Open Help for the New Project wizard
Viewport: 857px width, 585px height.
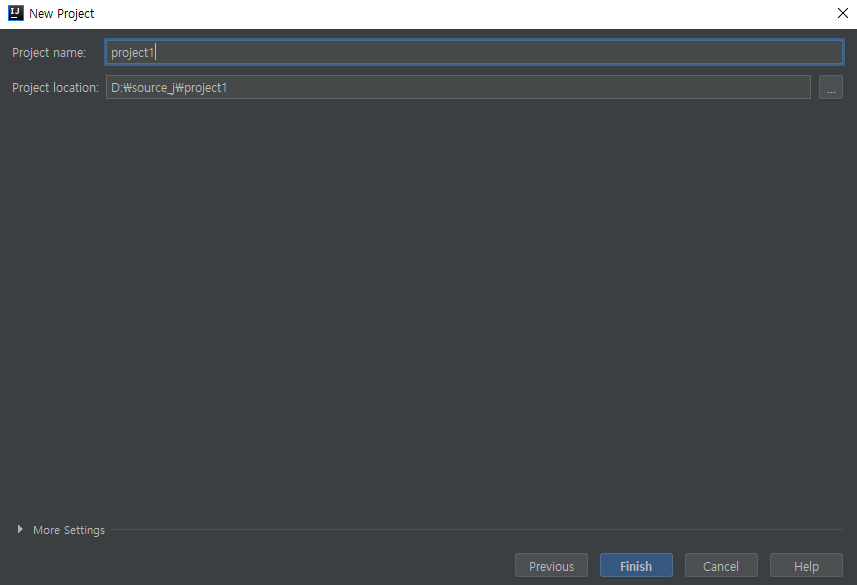(x=806, y=565)
